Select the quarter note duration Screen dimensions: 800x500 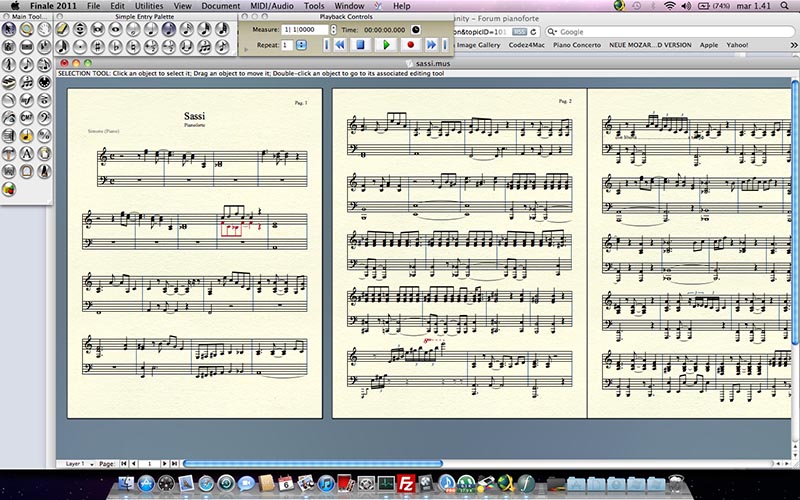151,29
